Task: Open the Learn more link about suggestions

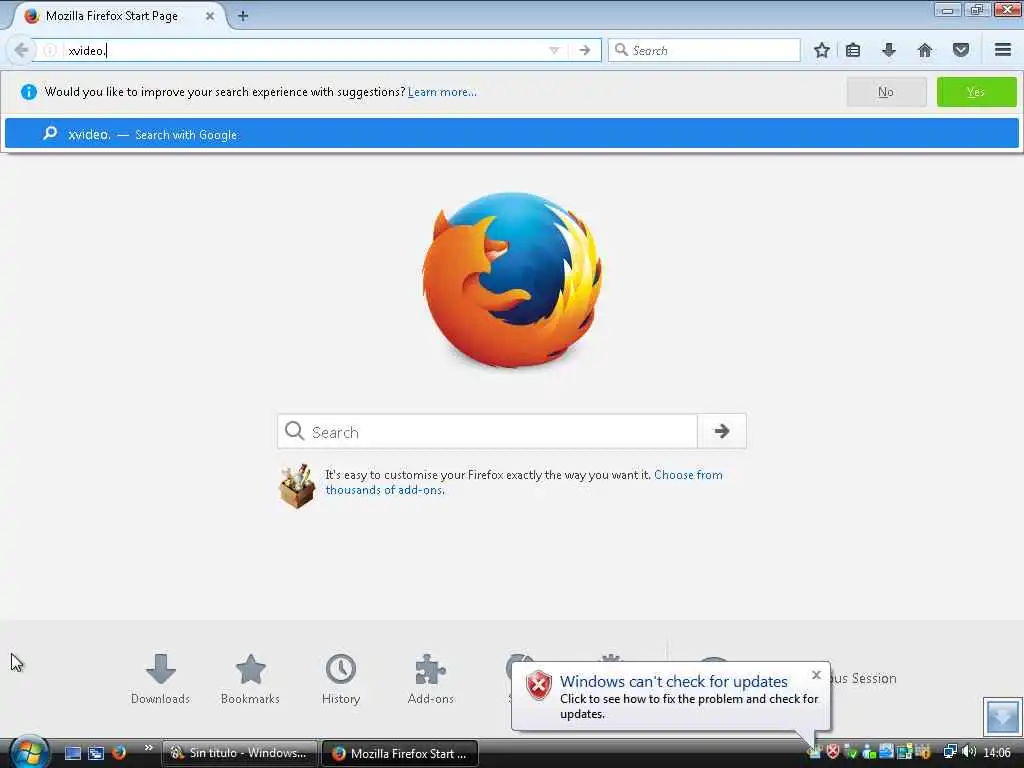Action: pos(442,92)
